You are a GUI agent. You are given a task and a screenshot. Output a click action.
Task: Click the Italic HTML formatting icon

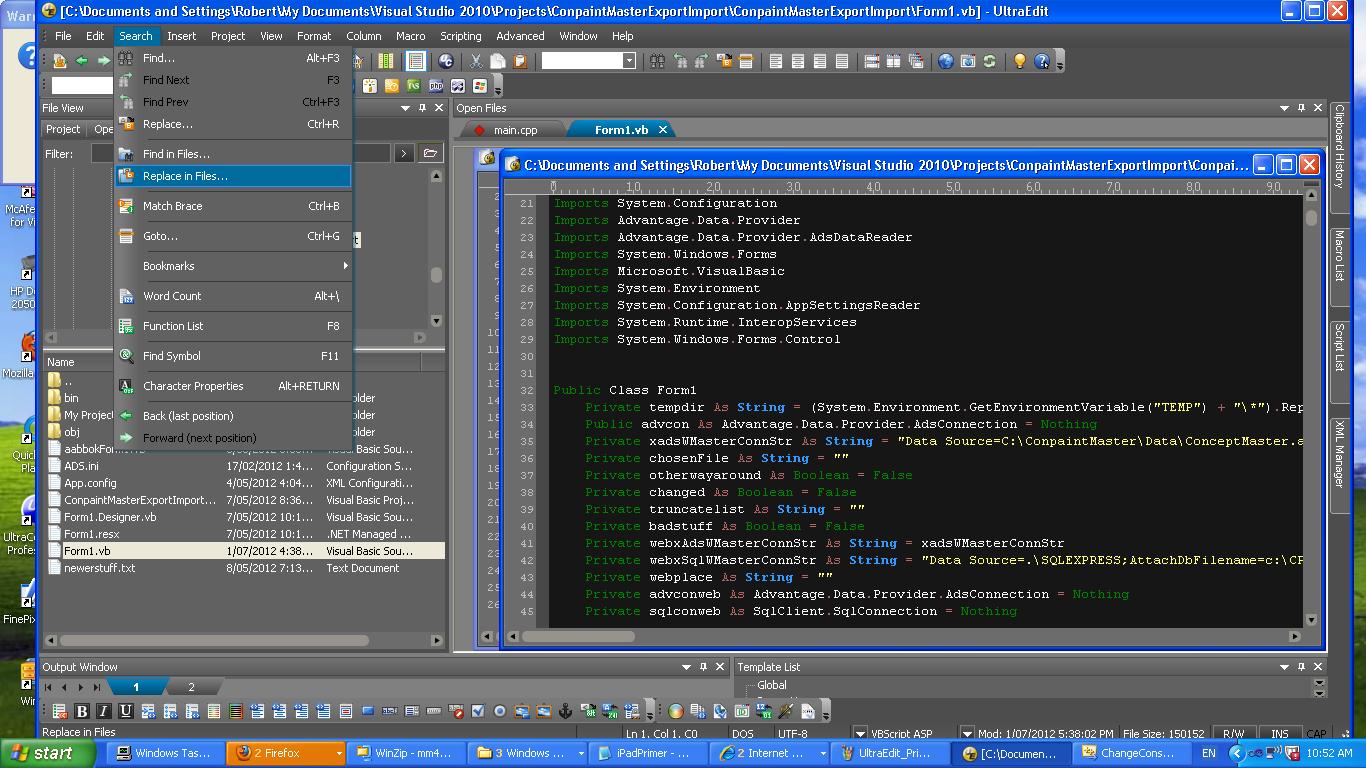tap(104, 711)
